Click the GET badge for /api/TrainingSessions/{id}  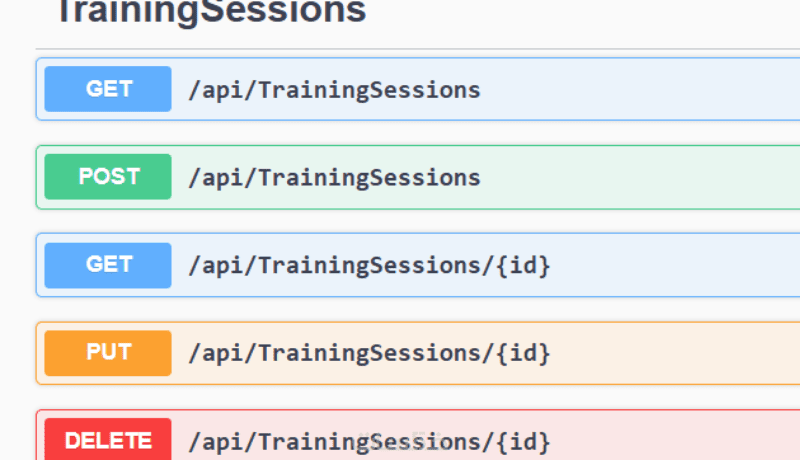click(108, 265)
